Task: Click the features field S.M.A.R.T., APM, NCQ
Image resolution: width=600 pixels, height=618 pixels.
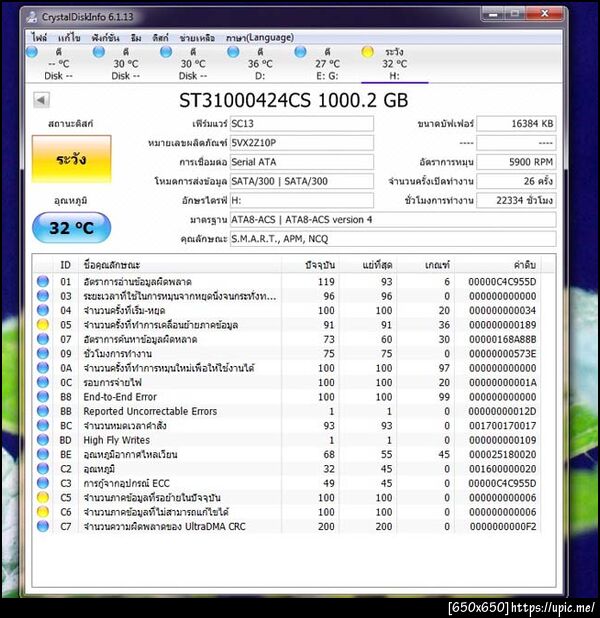Action: pos(393,239)
